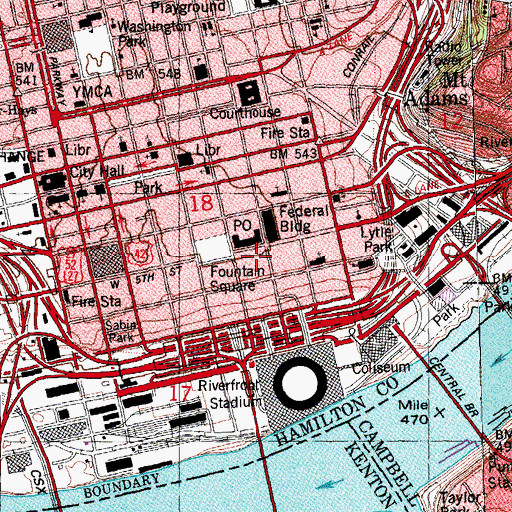Click the Libr label beside City Hall
Screen dimensions: 512x512
tap(78, 150)
